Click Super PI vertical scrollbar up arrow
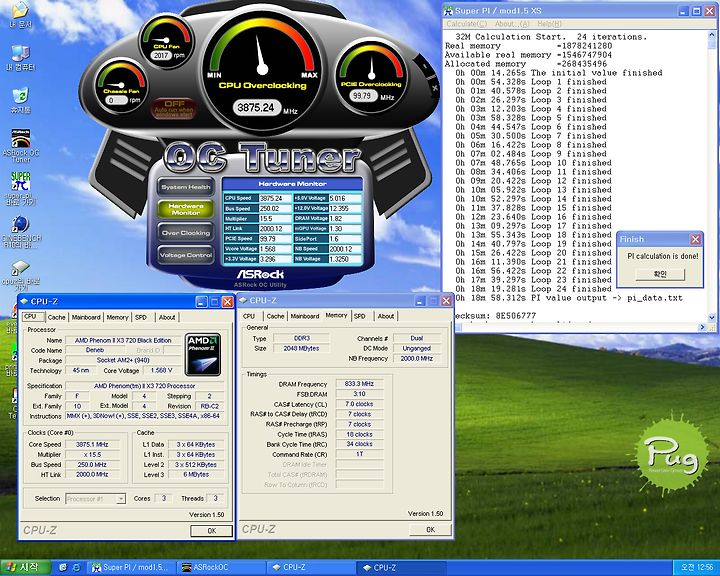The height and width of the screenshot is (576, 720). [712, 36]
